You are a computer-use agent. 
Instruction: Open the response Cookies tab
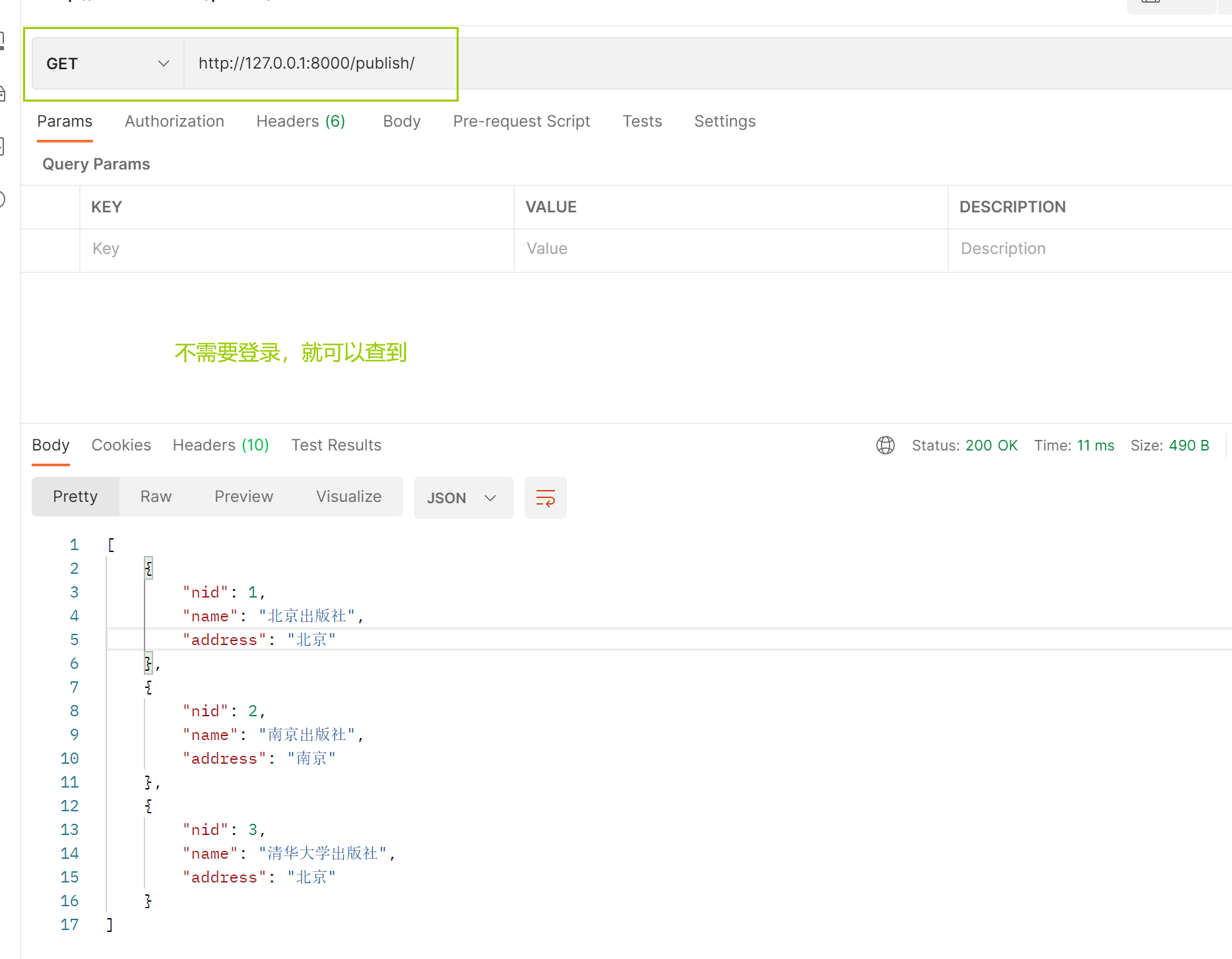click(121, 445)
